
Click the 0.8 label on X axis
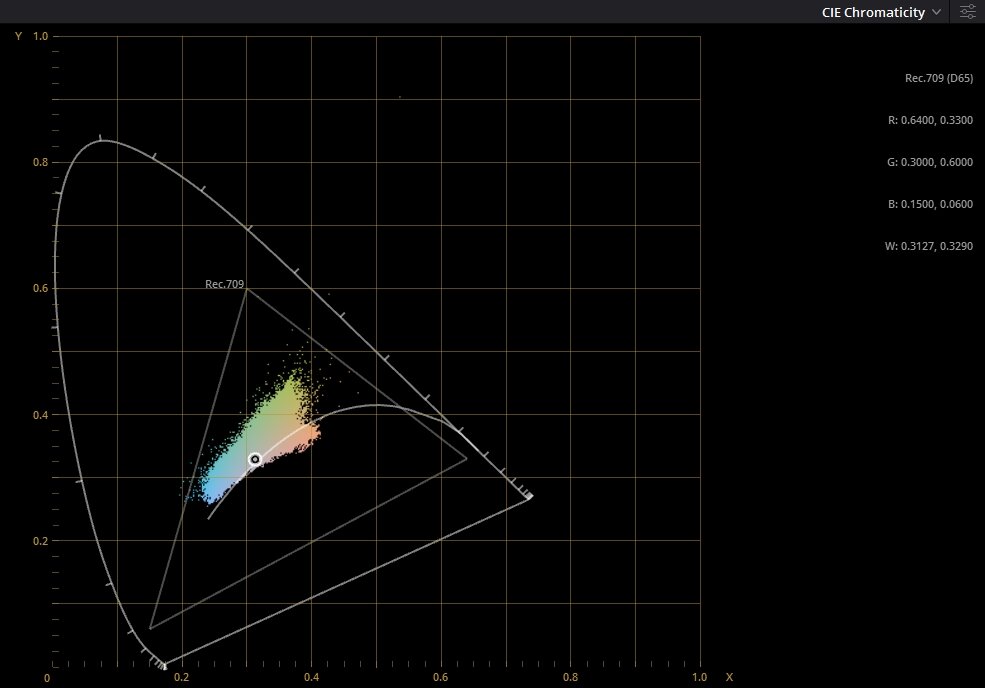(x=570, y=677)
